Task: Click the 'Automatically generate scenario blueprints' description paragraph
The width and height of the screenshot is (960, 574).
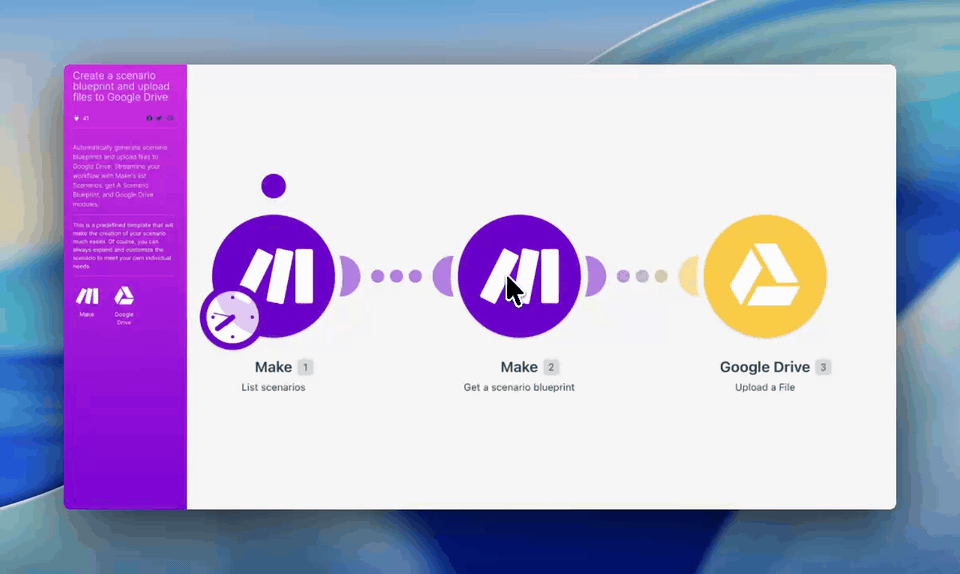Action: point(121,176)
